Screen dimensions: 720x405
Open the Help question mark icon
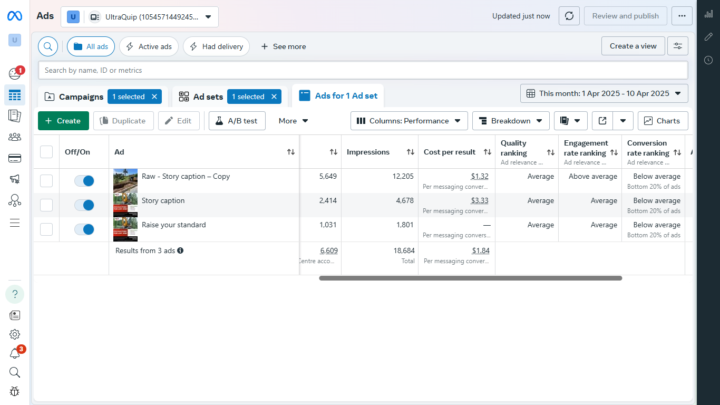pos(15,294)
